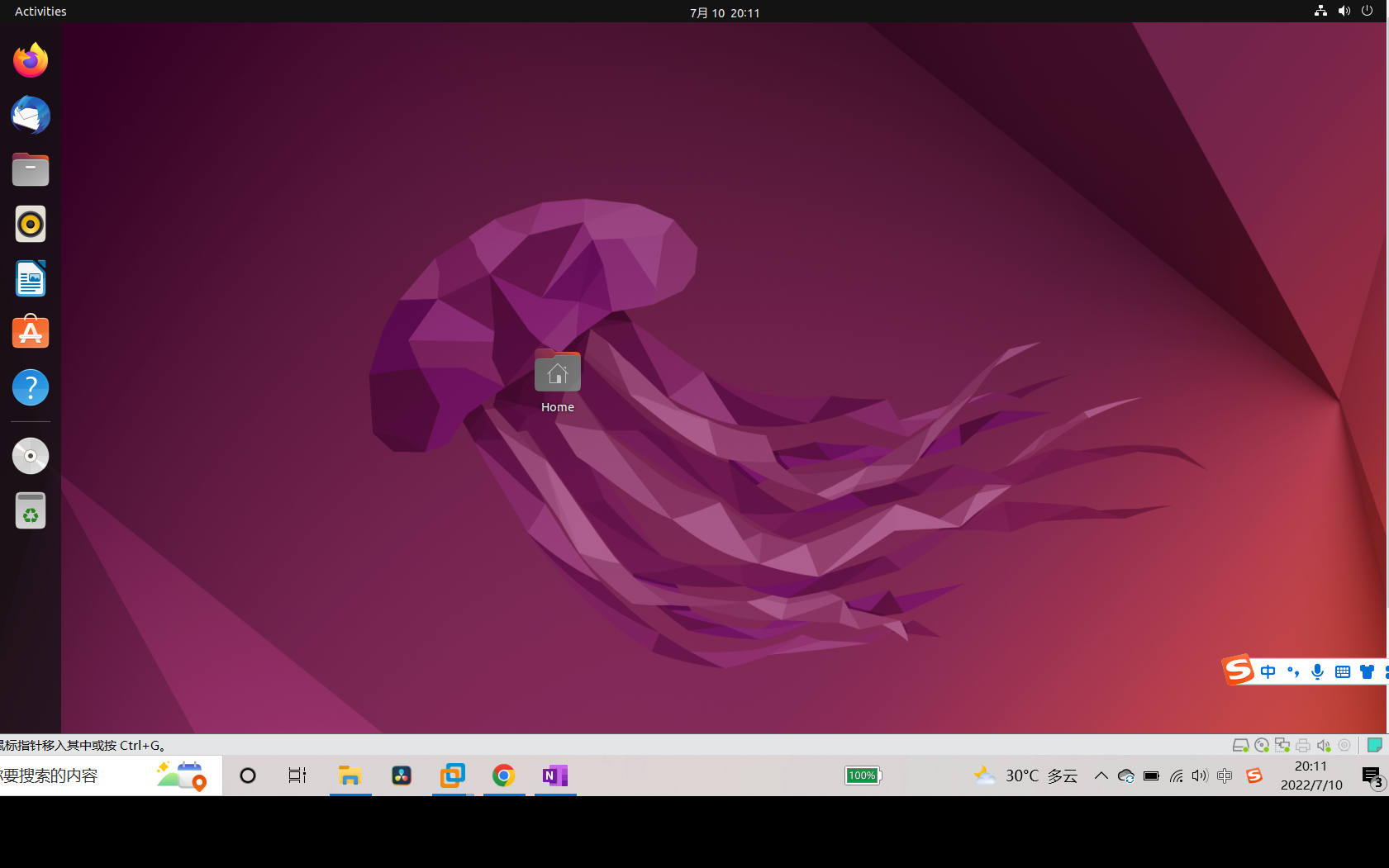Launch Thunderbird mail from the dock
Screen dimensions: 1389x868
click(x=31, y=115)
